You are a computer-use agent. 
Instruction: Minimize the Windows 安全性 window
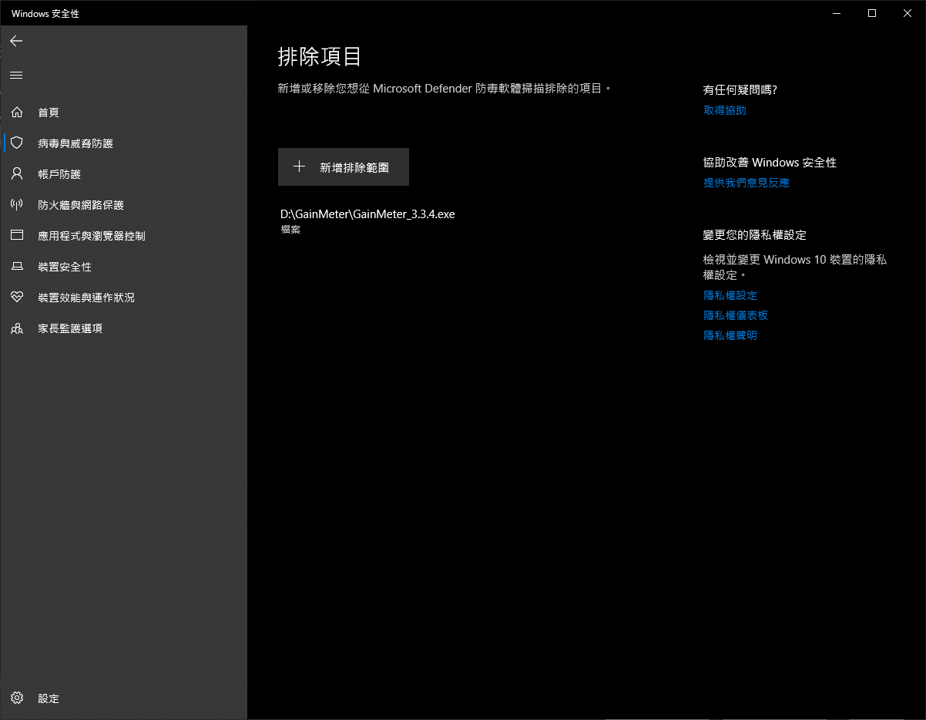pos(836,13)
